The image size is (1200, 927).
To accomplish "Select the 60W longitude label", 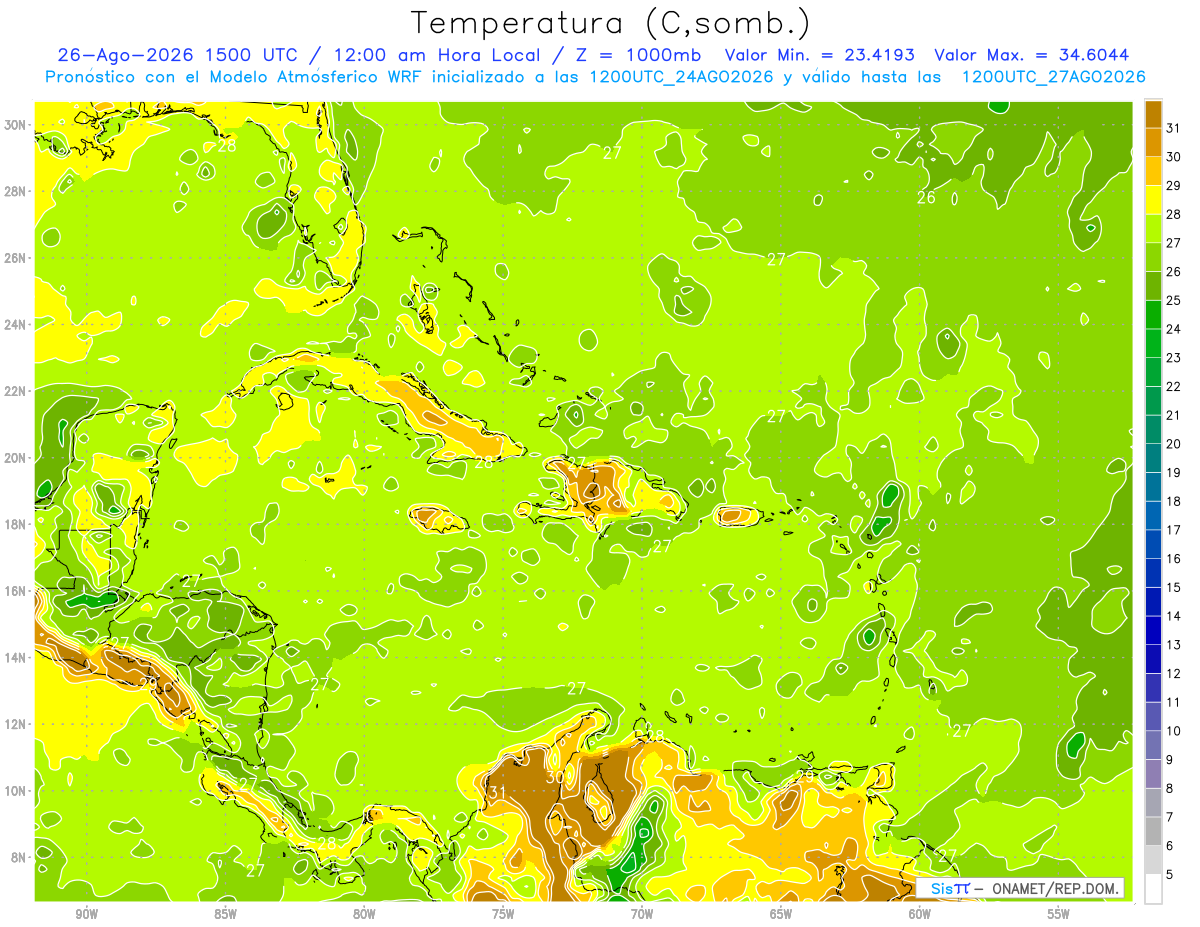I will pos(920,914).
